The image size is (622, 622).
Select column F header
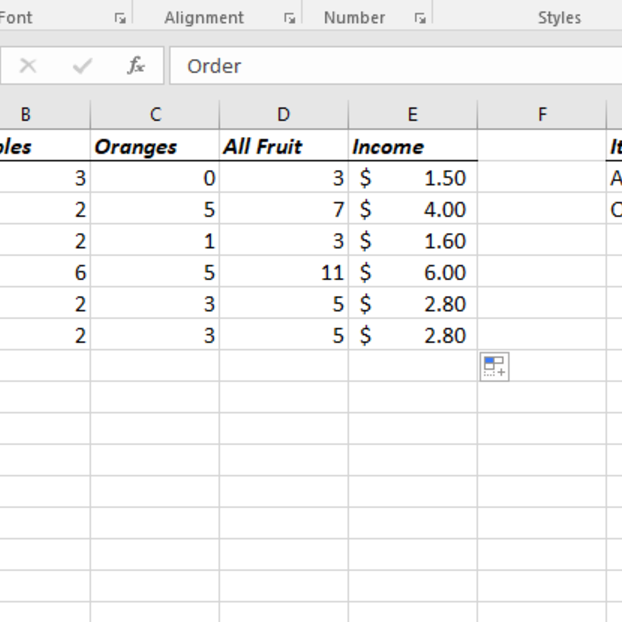click(x=542, y=114)
